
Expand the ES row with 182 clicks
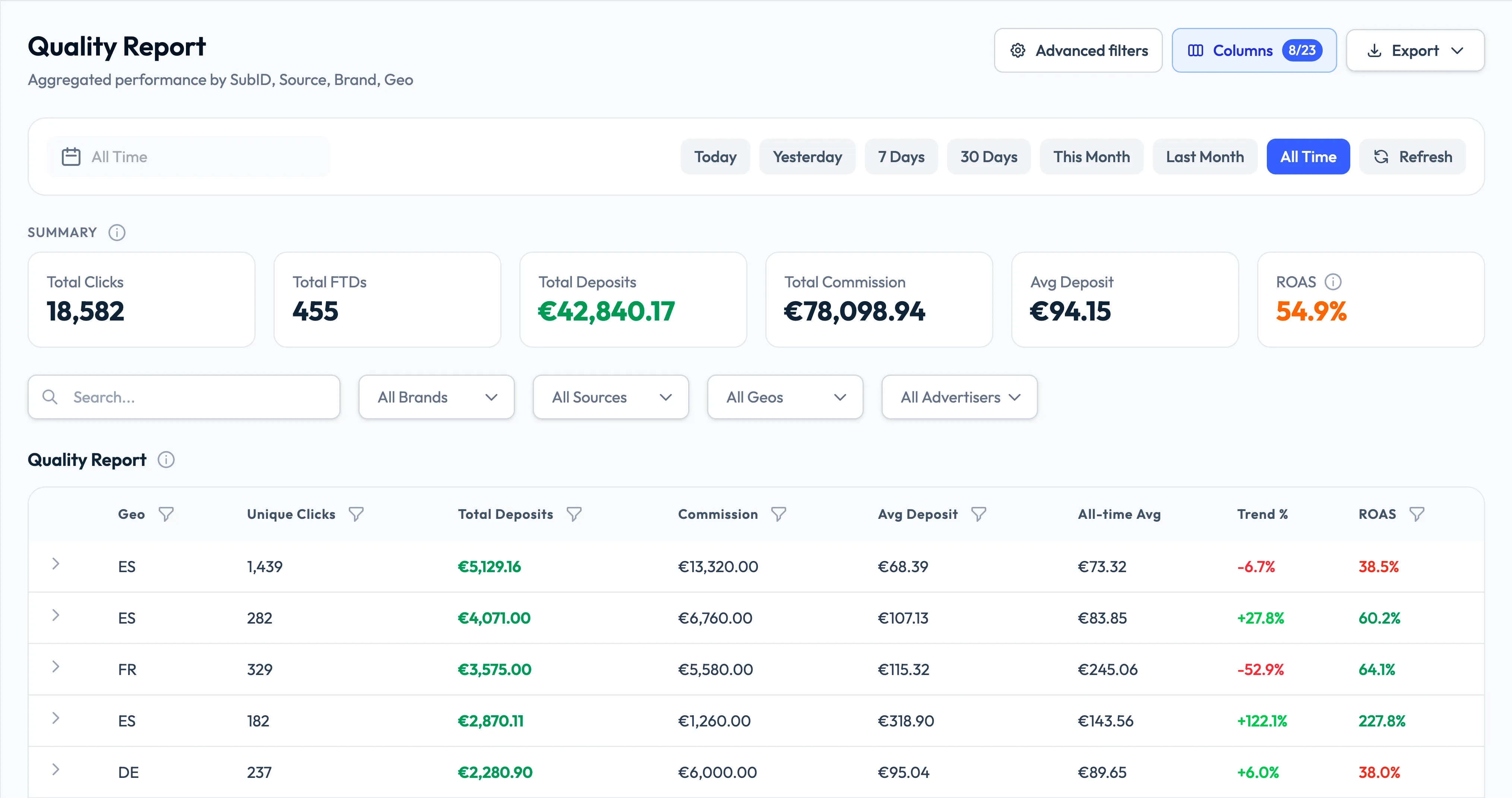(x=56, y=718)
